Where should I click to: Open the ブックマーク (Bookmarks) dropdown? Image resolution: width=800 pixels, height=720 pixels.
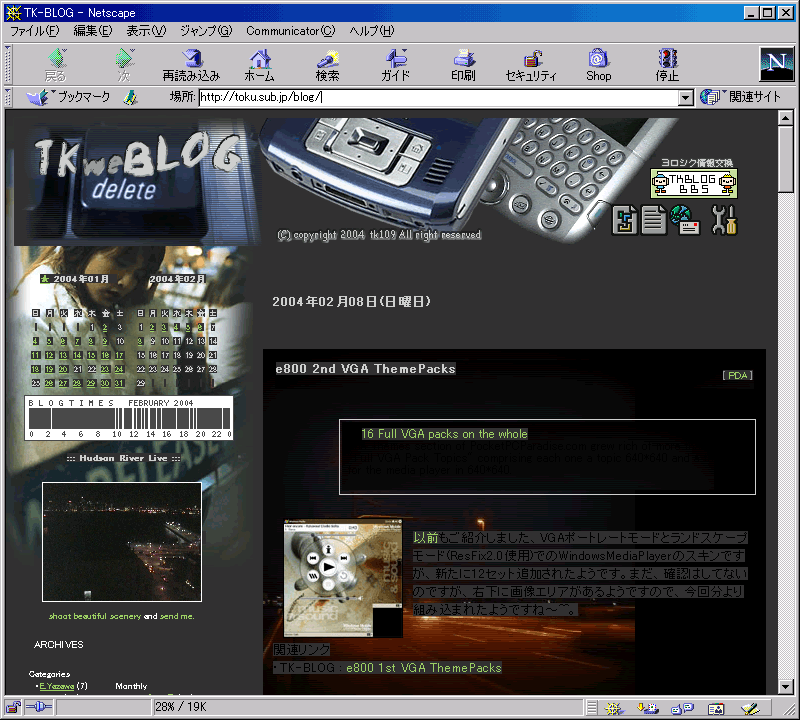[69, 97]
